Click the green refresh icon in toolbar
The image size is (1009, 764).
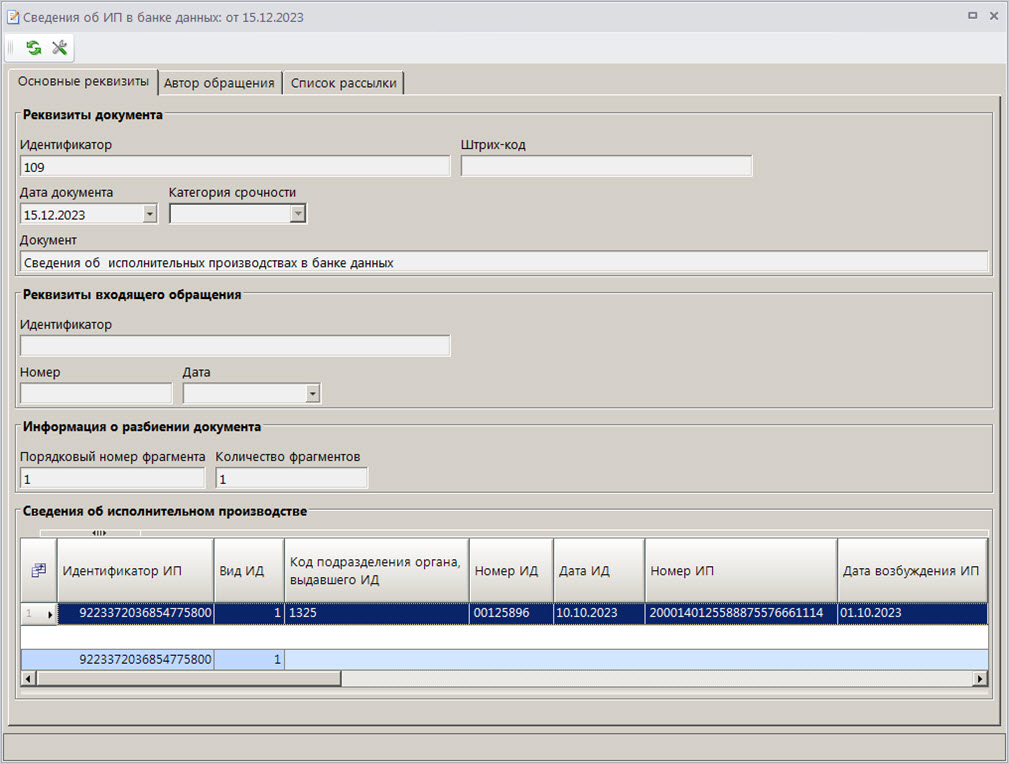34,48
